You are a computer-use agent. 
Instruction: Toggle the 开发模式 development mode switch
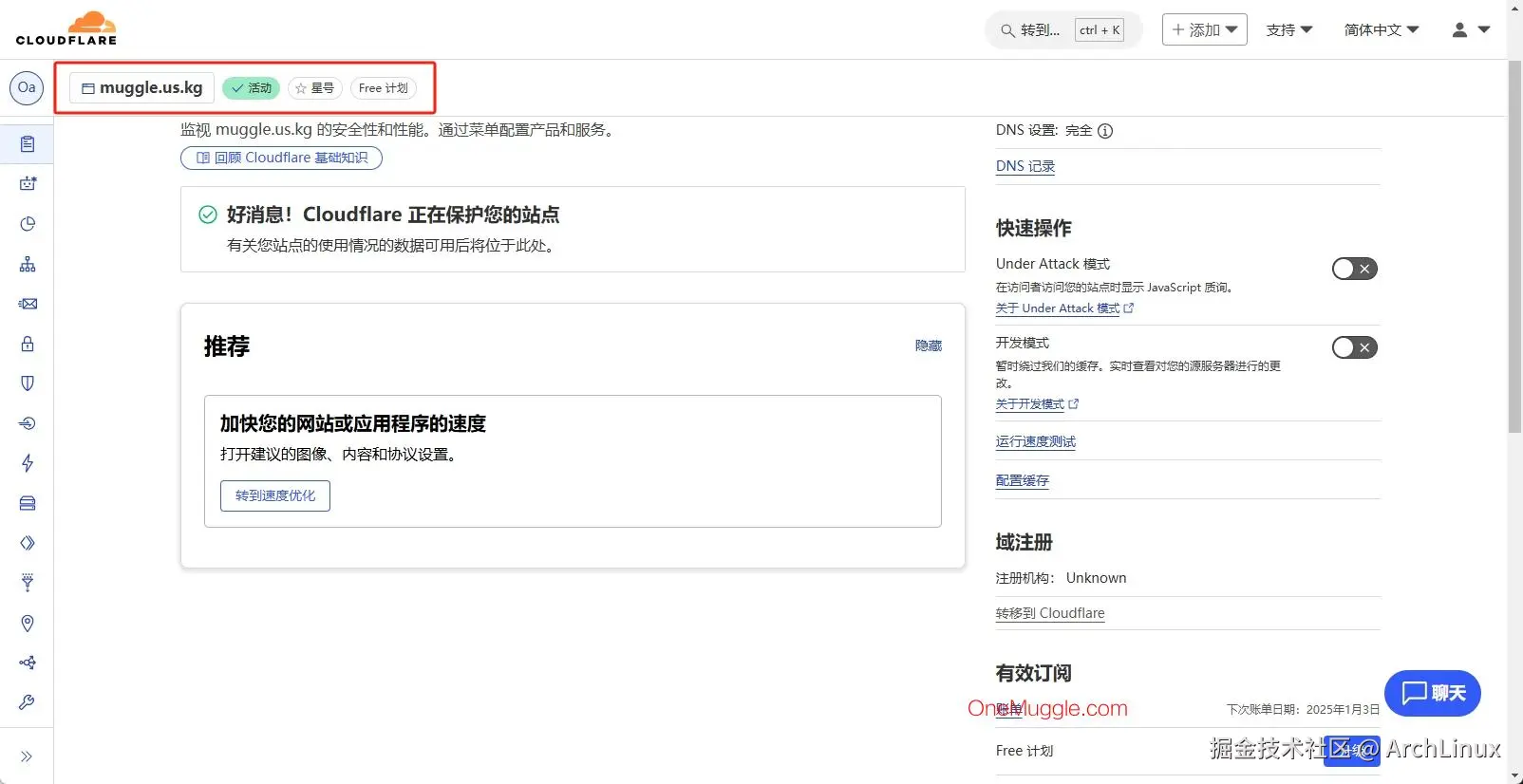[x=1354, y=347]
